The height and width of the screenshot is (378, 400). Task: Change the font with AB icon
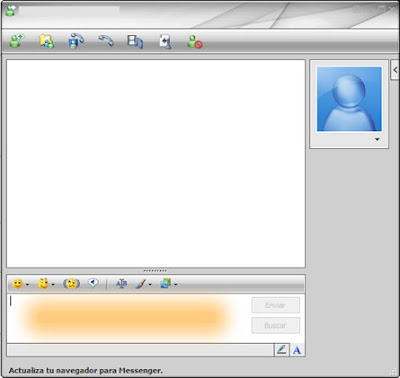pos(121,284)
